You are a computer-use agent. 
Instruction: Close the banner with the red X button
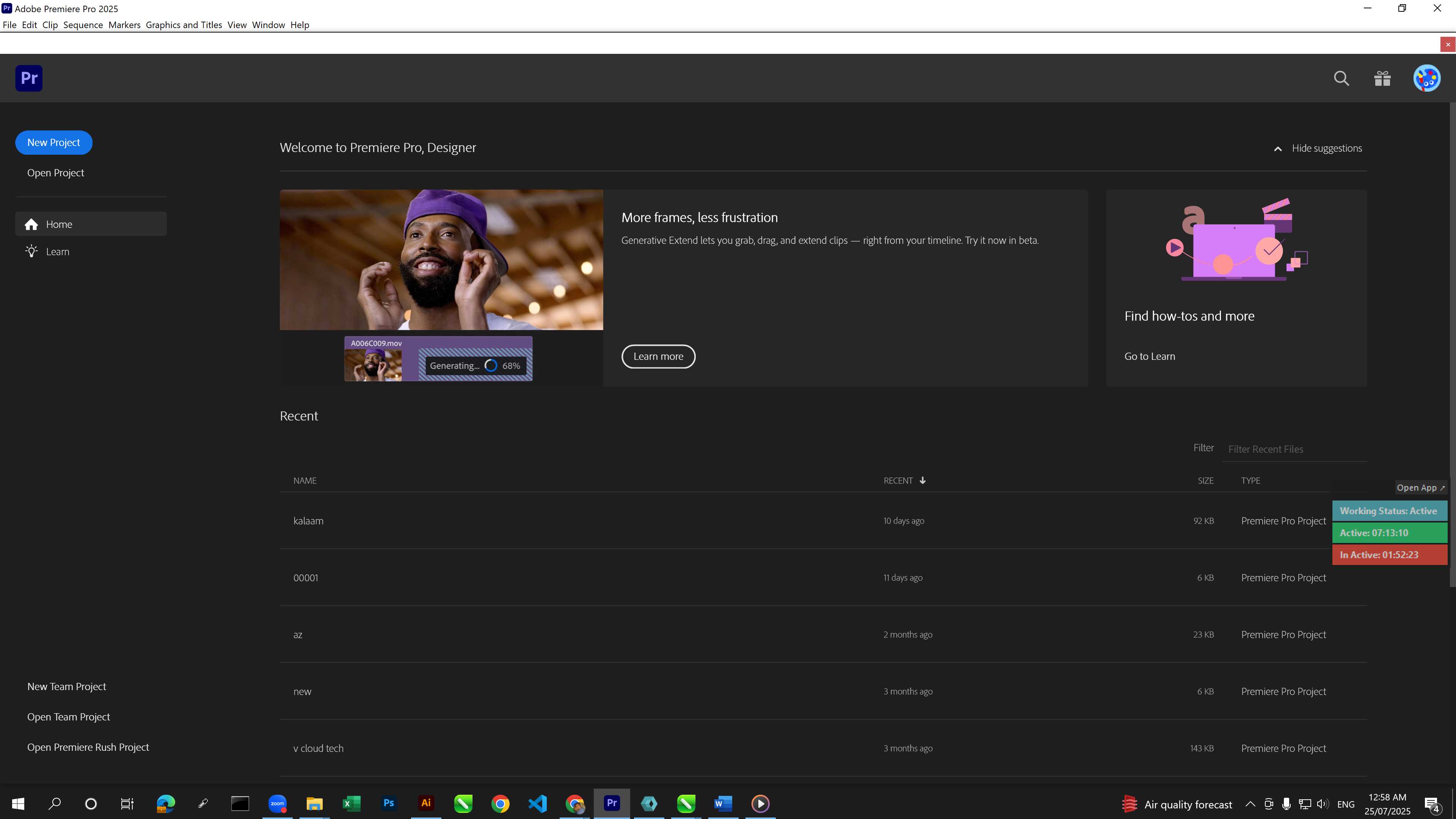coord(1448,44)
